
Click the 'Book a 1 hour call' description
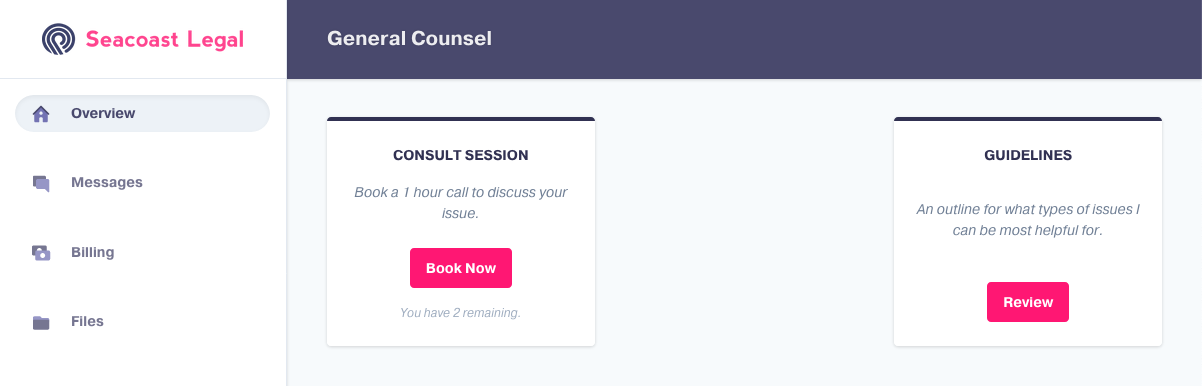(x=461, y=202)
